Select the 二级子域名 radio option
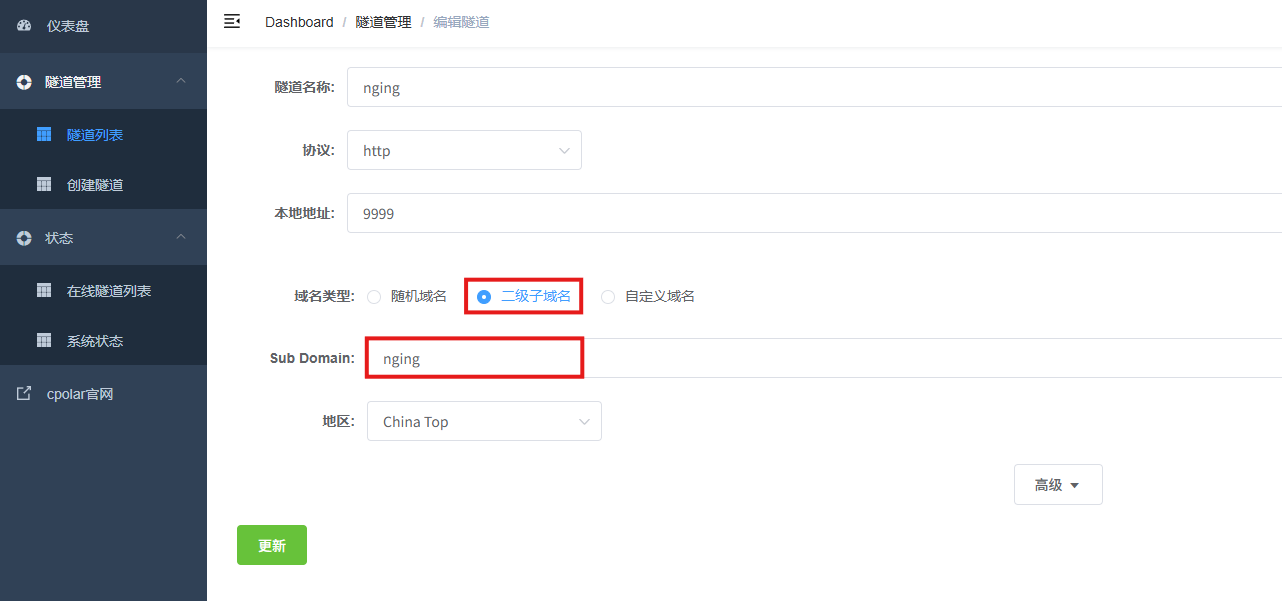1282x601 pixels. pyautogui.click(x=484, y=296)
